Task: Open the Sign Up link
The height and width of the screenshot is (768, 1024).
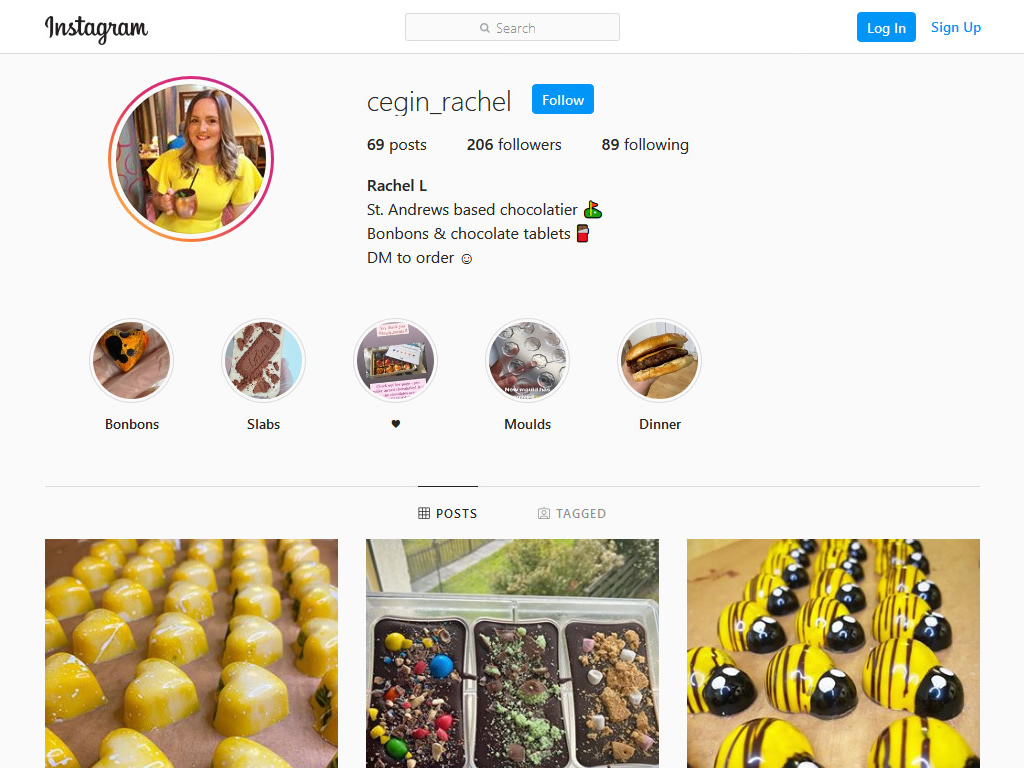Action: click(x=955, y=27)
